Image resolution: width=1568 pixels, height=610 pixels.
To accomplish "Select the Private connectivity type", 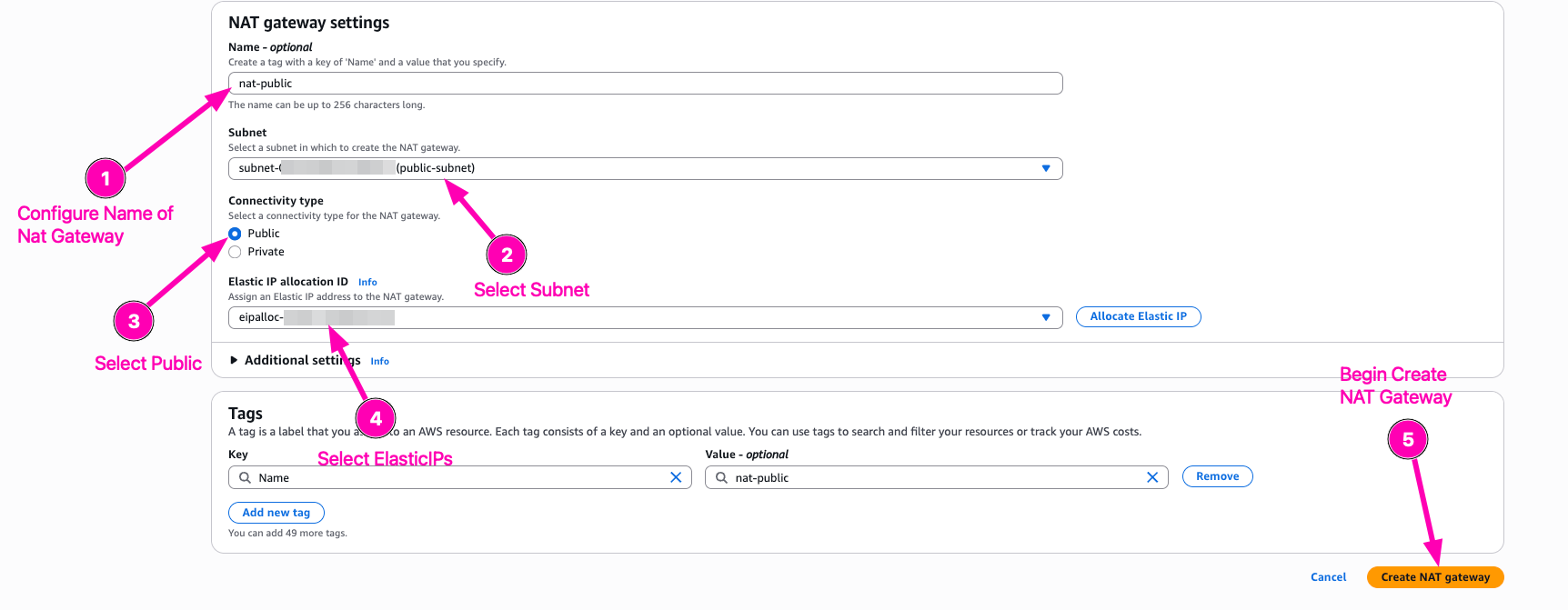I will (x=236, y=252).
